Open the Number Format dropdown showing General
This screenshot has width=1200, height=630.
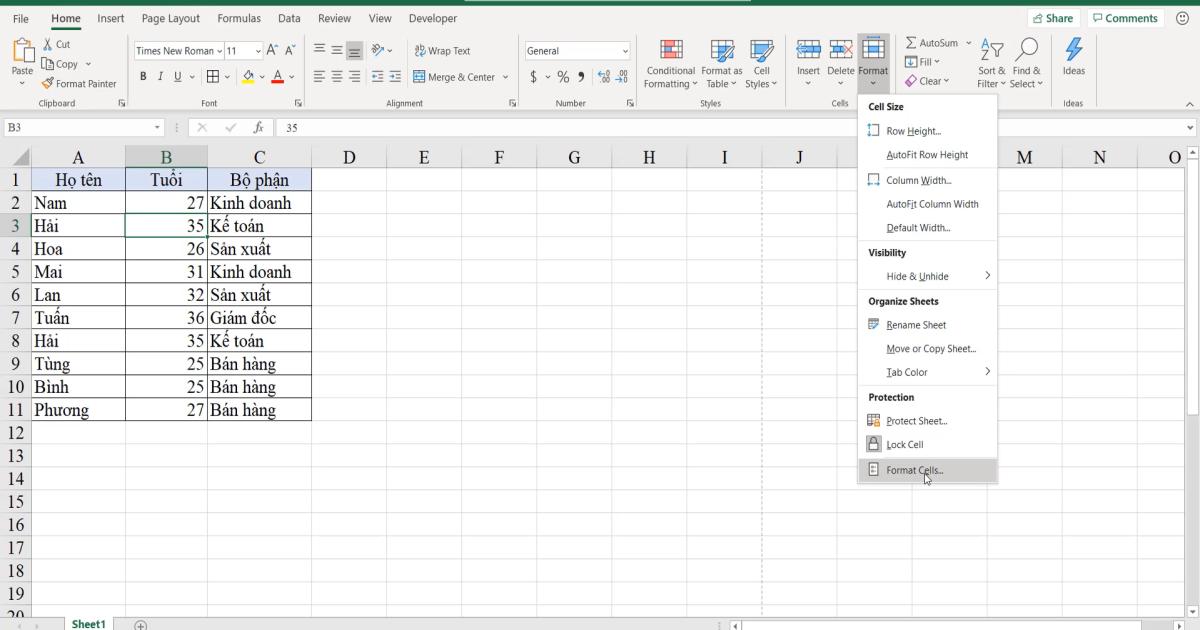pos(577,50)
